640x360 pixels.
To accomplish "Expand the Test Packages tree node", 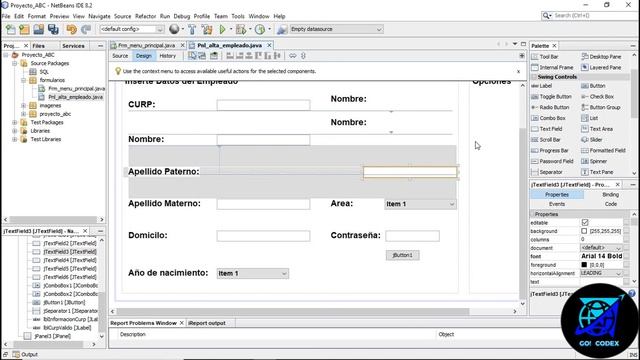I will click(x=15, y=122).
